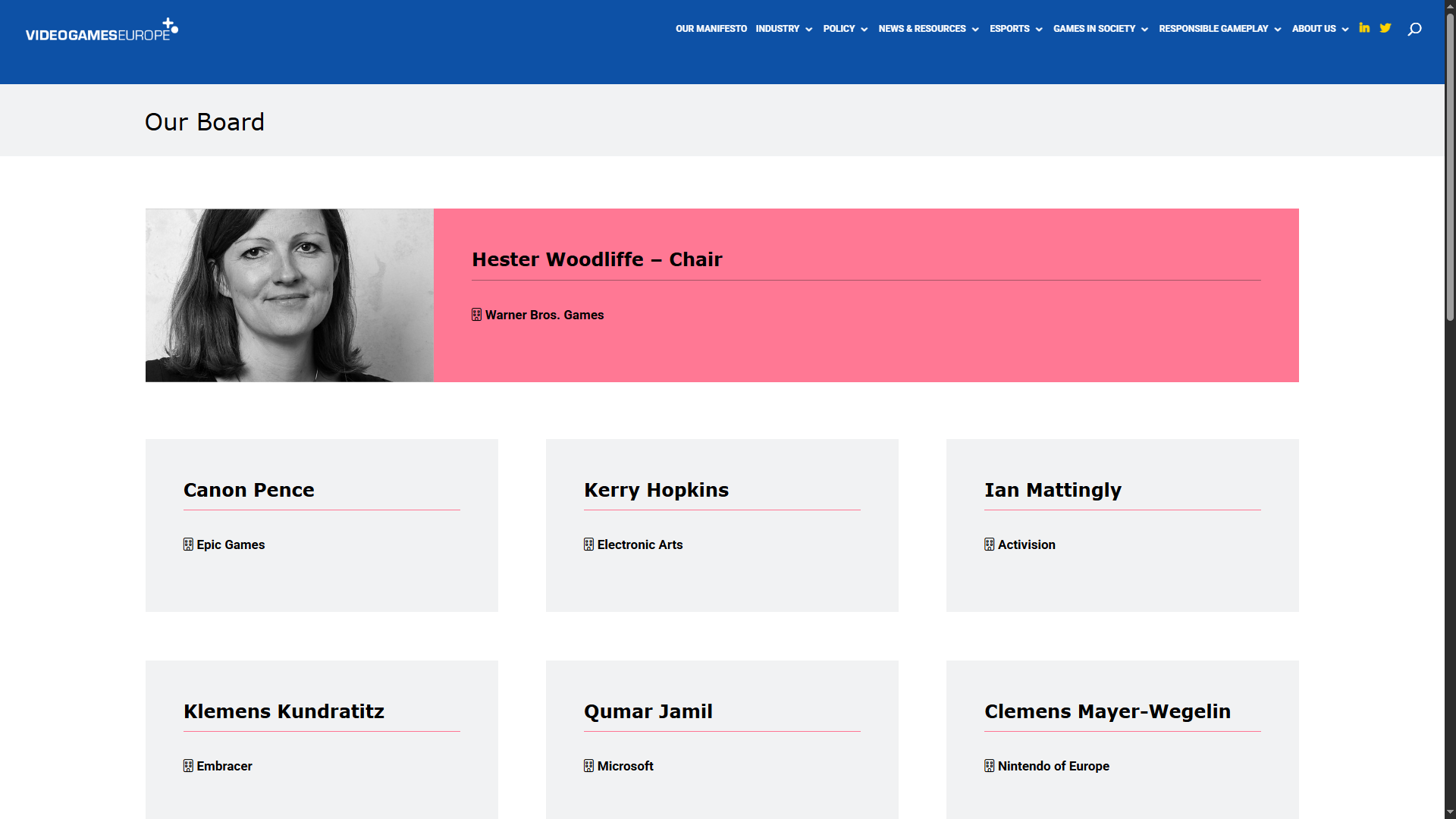
Task: Click building icon beside Microsoft
Action: [588, 766]
